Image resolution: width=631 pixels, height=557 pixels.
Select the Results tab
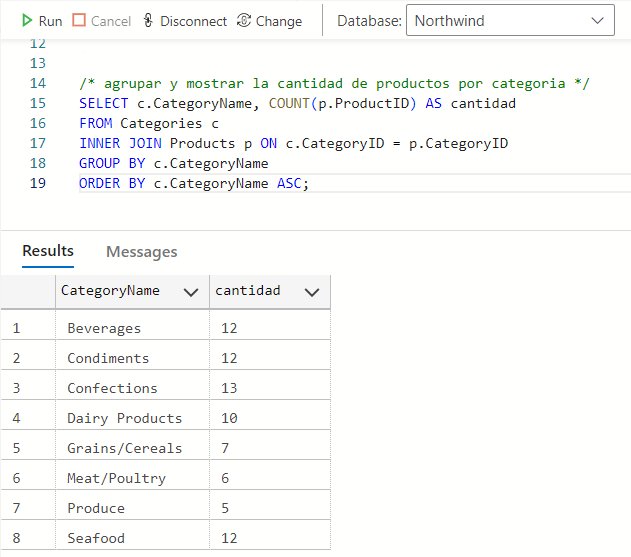[48, 251]
